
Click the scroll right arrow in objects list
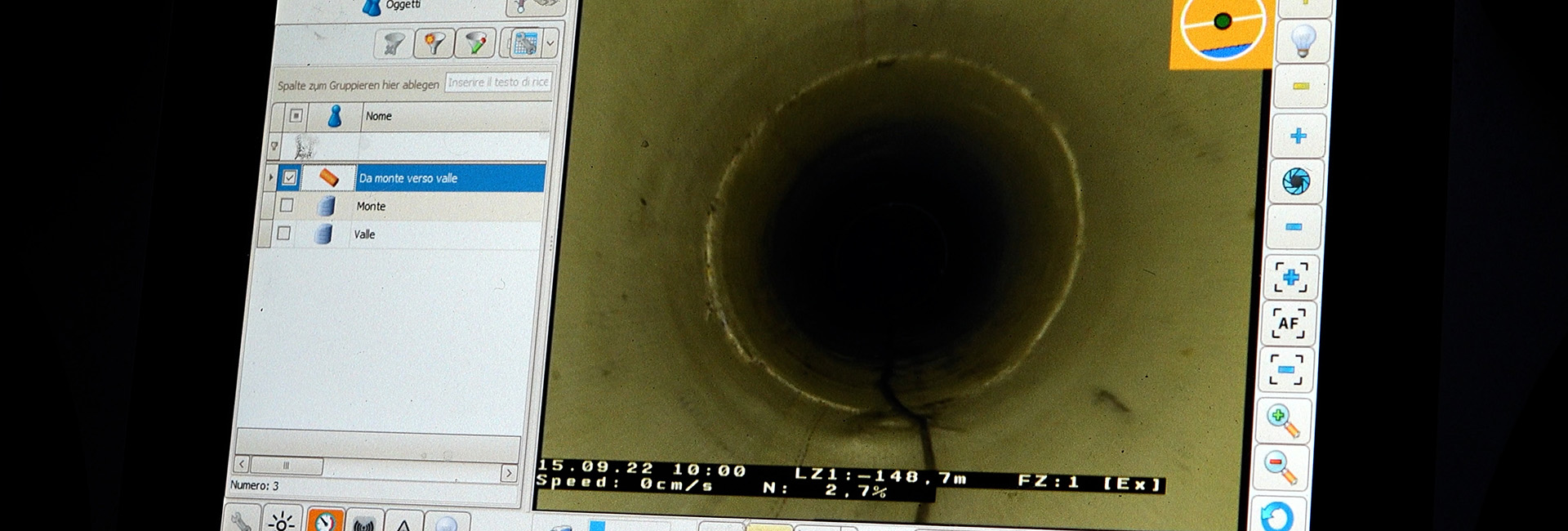point(509,473)
